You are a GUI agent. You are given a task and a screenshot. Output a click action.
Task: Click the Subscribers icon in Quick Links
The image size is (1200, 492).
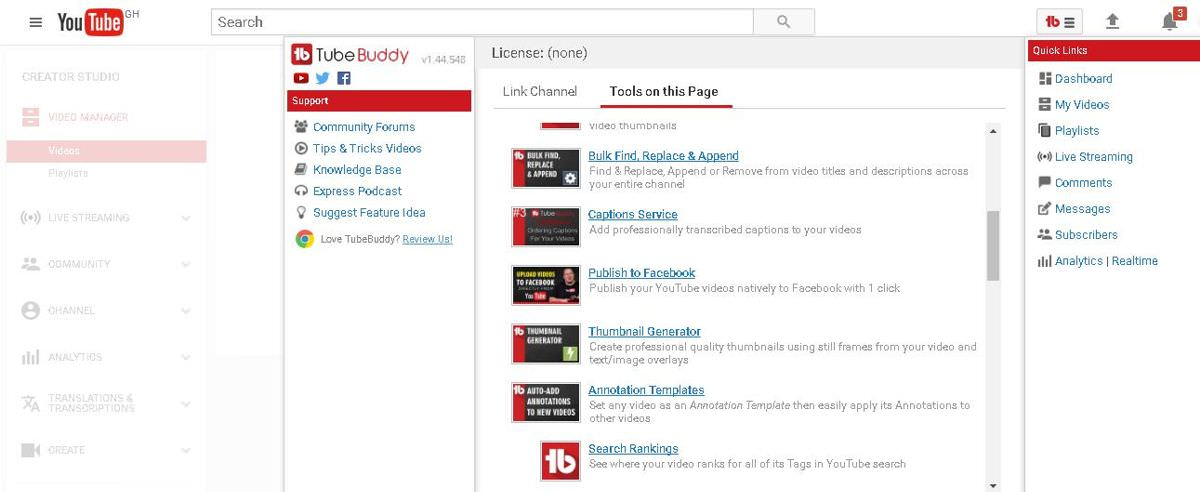coord(1045,235)
